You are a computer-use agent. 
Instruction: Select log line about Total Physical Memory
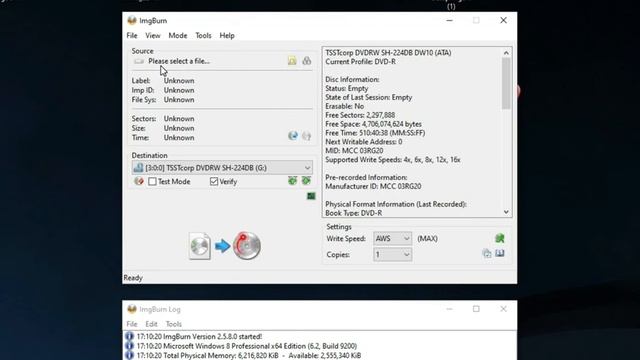coord(249,356)
